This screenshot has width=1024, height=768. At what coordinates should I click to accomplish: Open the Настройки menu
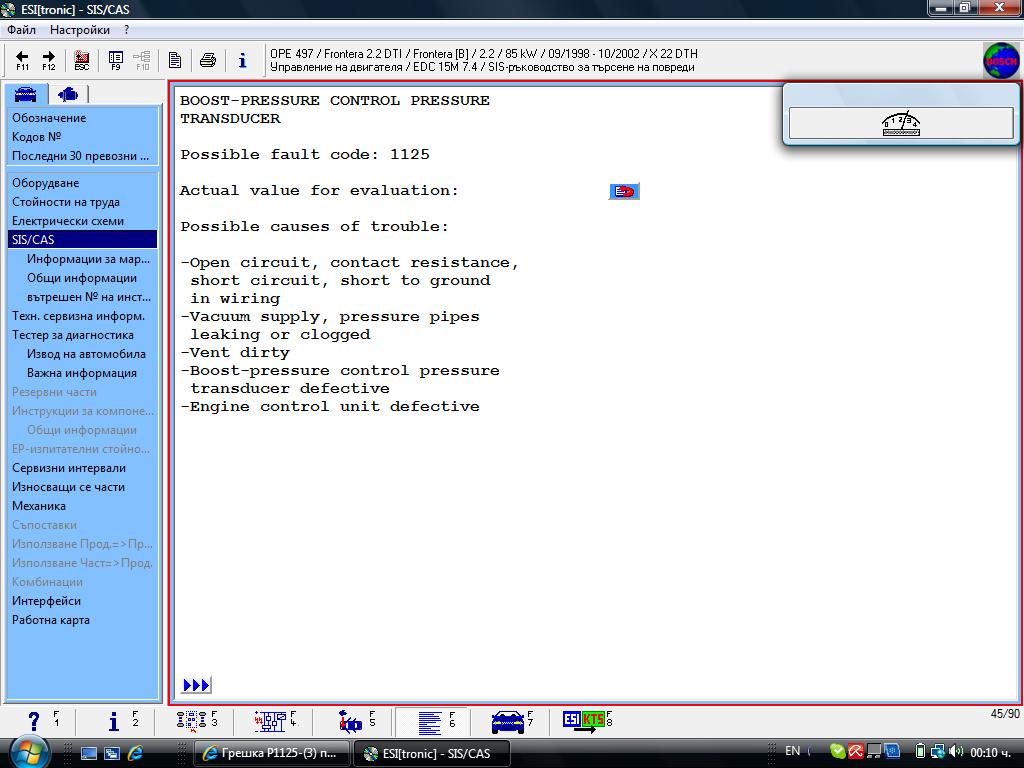[80, 30]
